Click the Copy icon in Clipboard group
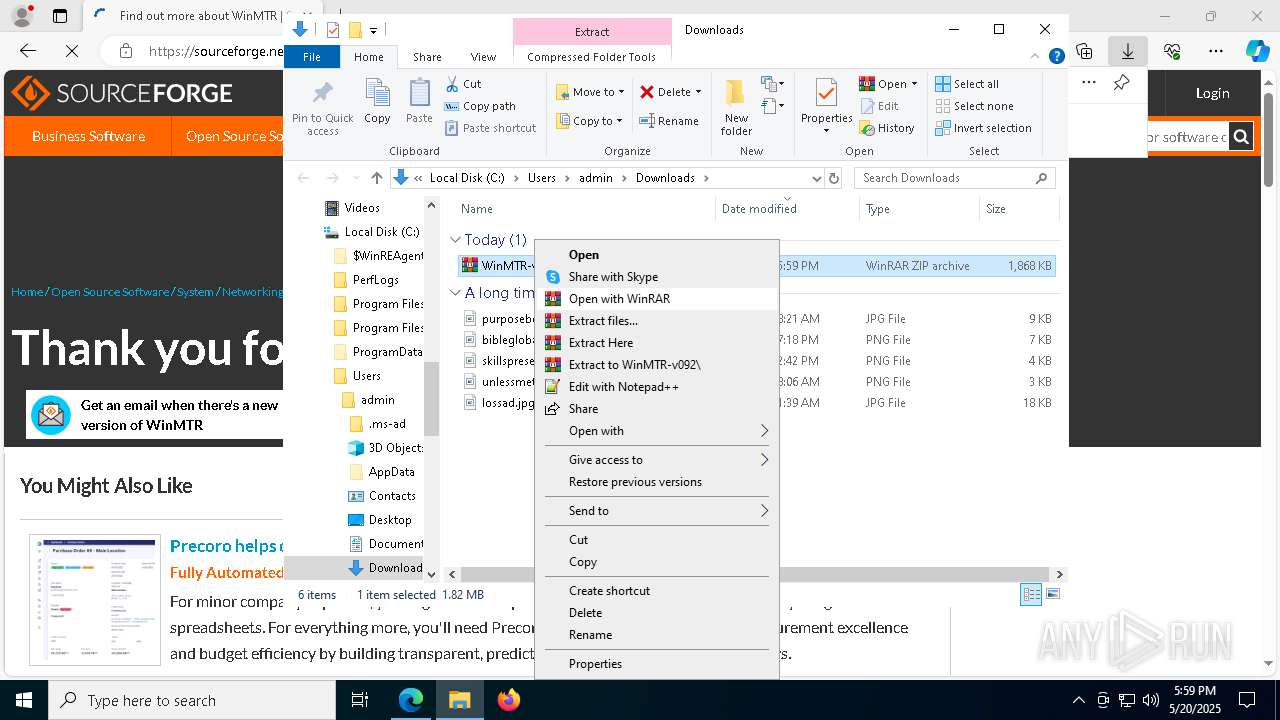The image size is (1280, 720). tap(377, 94)
